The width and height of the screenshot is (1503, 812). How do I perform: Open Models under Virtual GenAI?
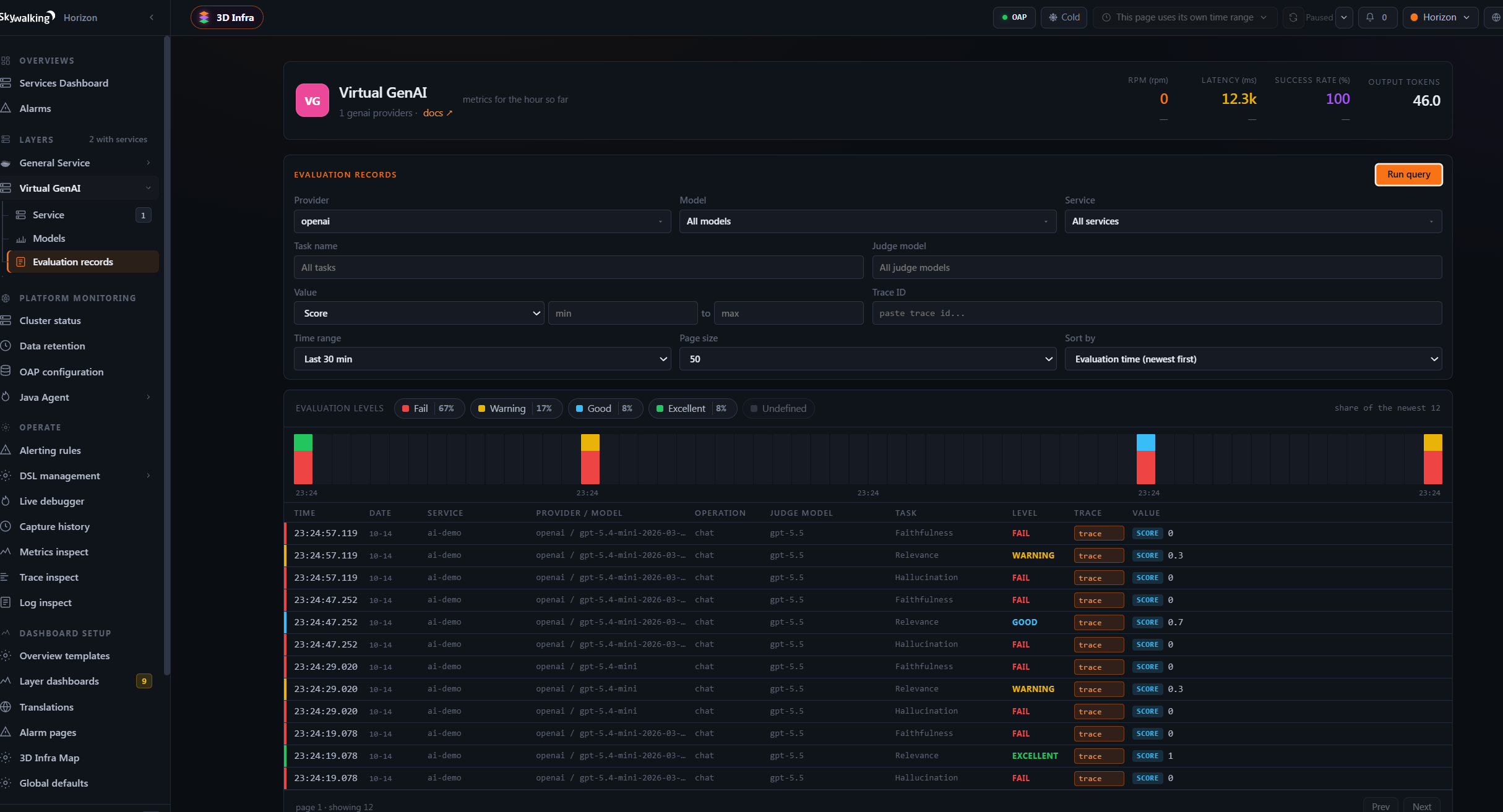[x=83, y=238]
